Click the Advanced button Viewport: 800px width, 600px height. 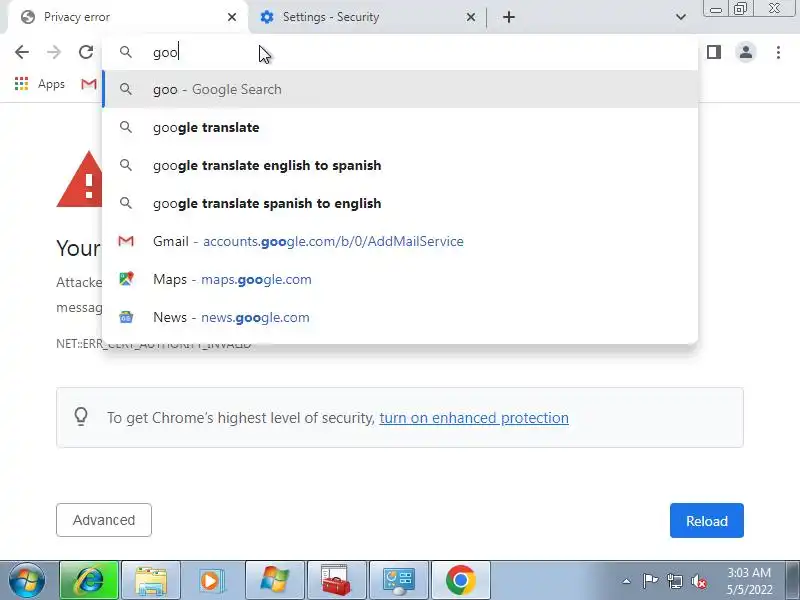pos(104,520)
